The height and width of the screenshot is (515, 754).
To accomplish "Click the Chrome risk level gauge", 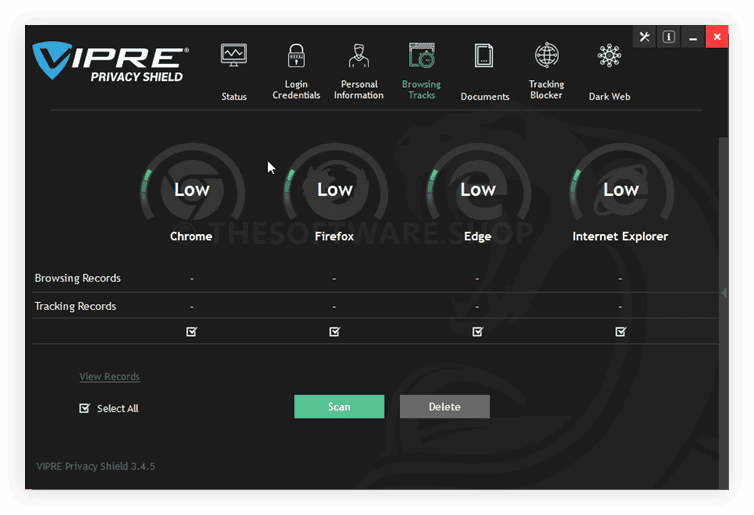I will [190, 190].
